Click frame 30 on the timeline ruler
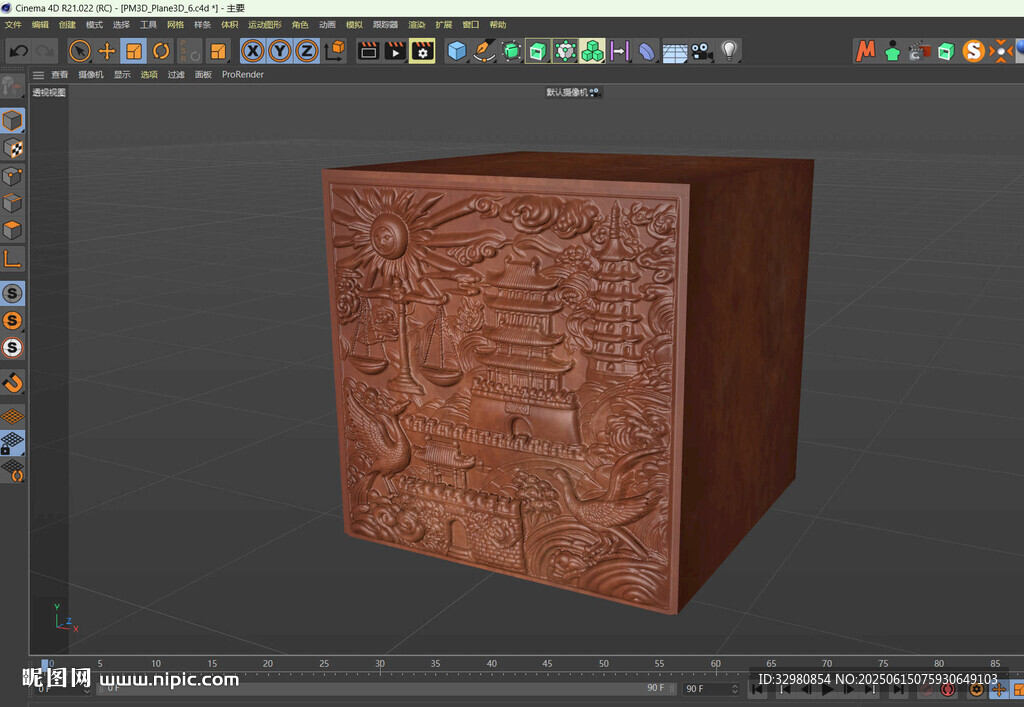Screen dimensions: 1024x707 coord(380,663)
